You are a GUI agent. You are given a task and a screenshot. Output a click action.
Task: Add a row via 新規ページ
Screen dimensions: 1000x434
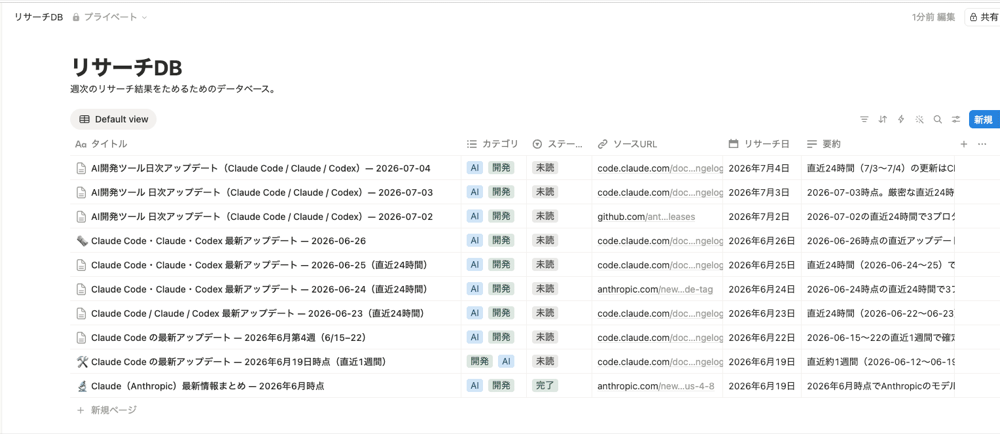point(107,410)
